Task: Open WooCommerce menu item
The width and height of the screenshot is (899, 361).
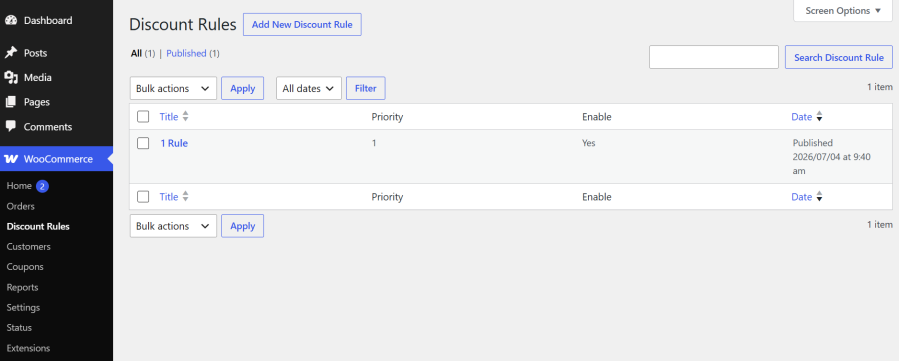Action: coord(56,159)
